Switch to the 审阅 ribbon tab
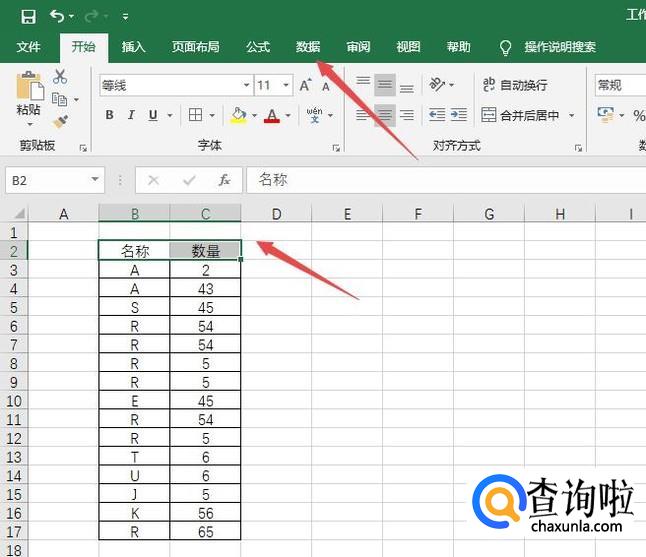 coord(358,47)
